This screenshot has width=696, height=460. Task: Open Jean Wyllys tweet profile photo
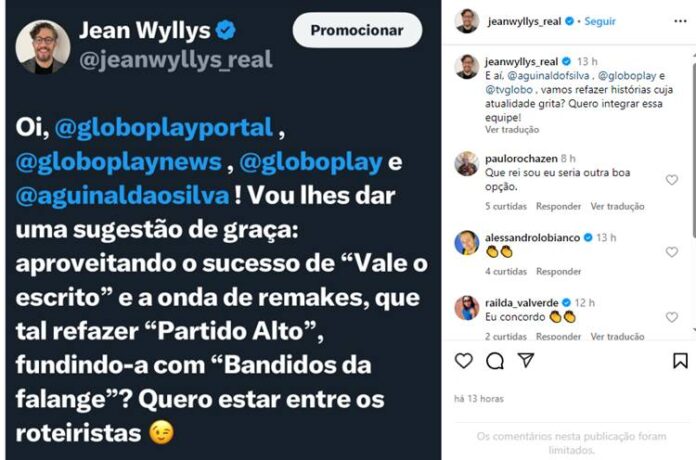43,47
